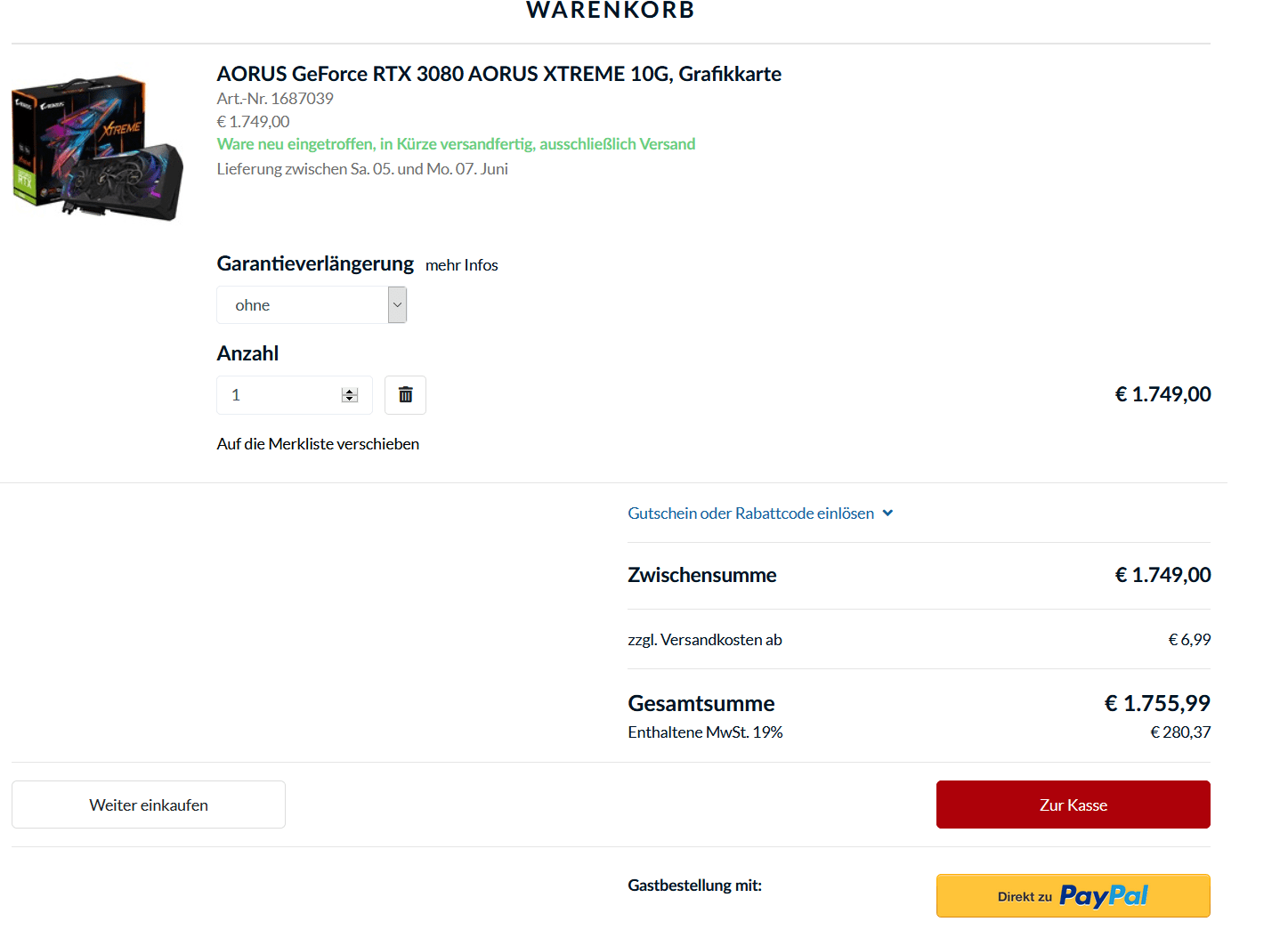Click the green availability notice 'Ware neu eingetroffen'
Viewport: 1288px width, 930px height.
456,144
